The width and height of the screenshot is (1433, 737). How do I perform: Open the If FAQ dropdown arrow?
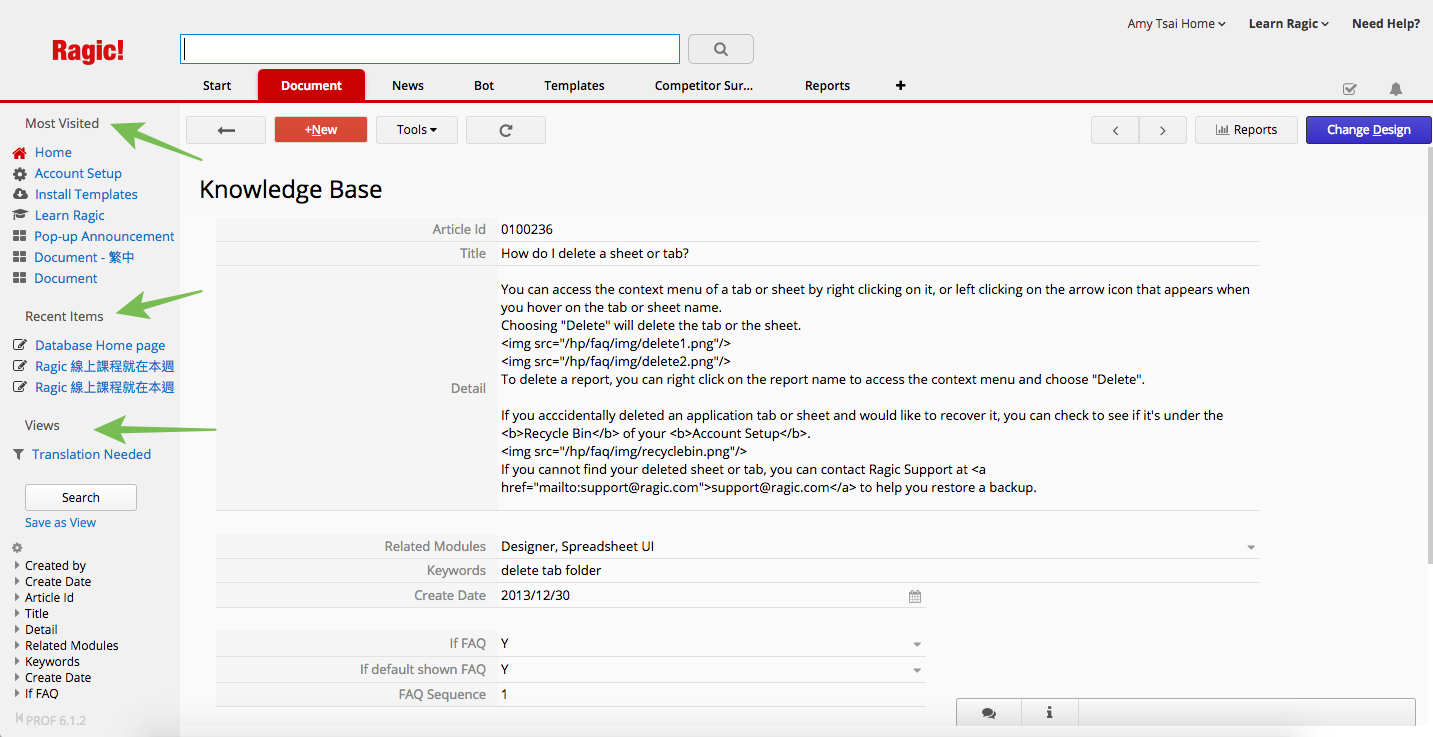917,645
